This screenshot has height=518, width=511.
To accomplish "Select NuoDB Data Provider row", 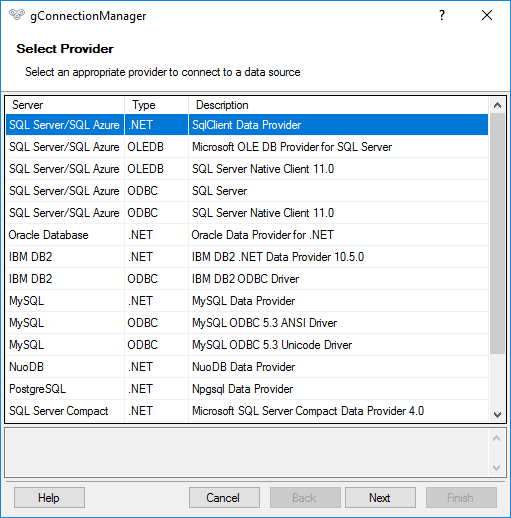I will pos(247,367).
